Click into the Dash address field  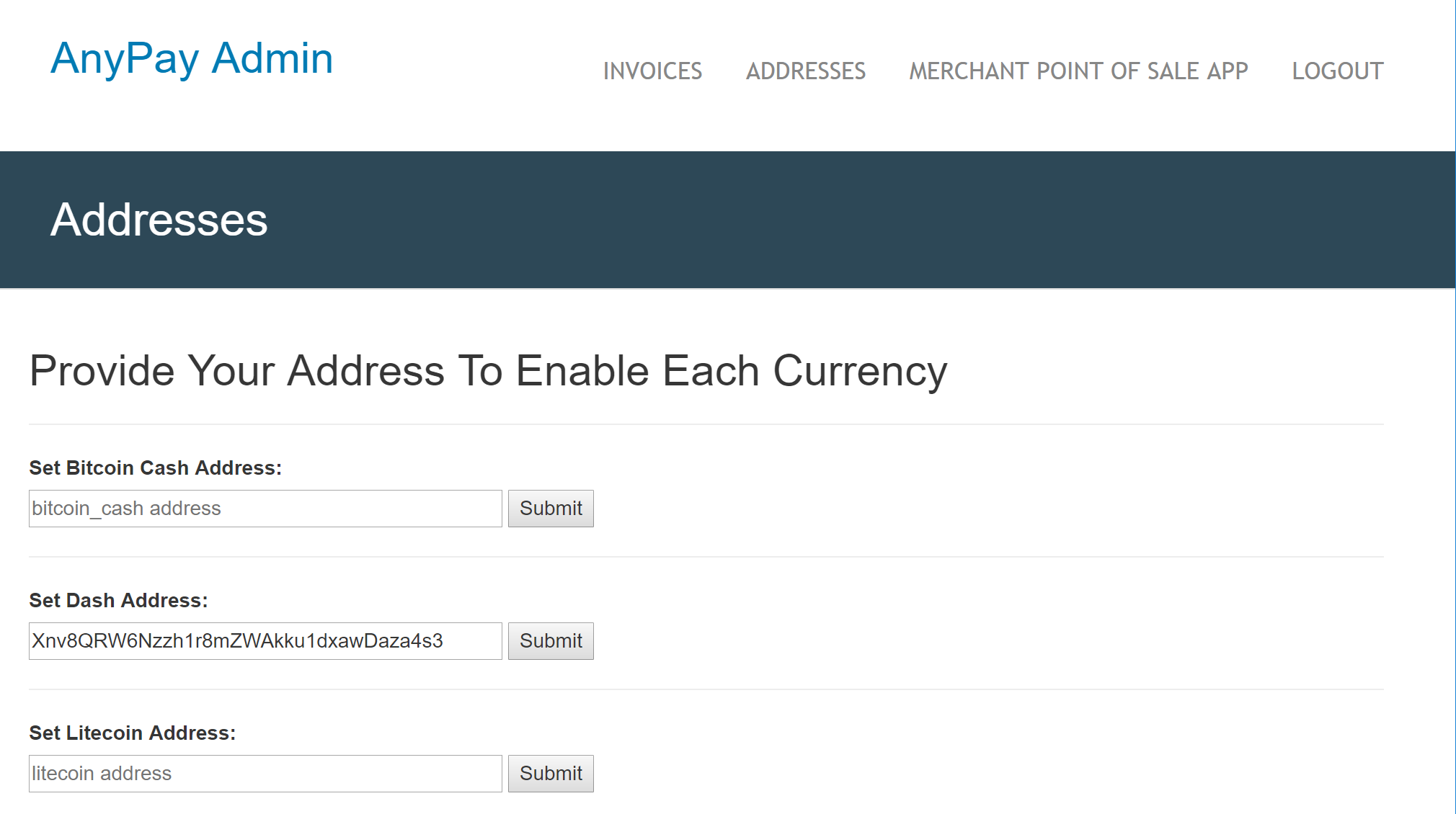pos(265,641)
